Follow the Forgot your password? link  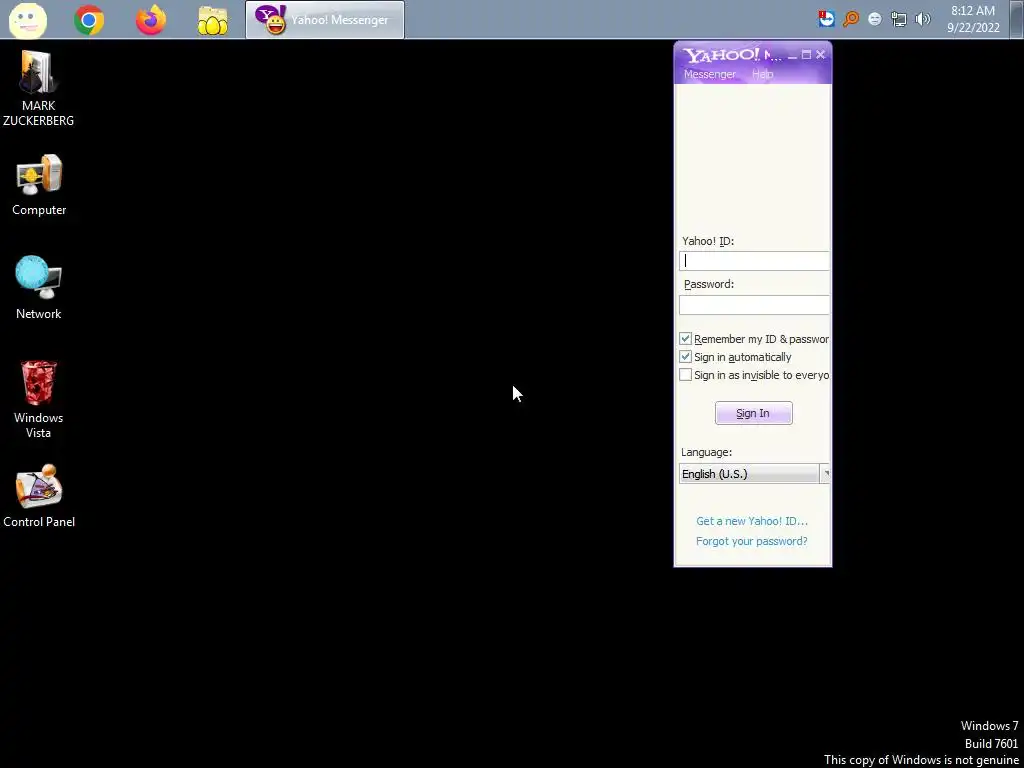[752, 541]
